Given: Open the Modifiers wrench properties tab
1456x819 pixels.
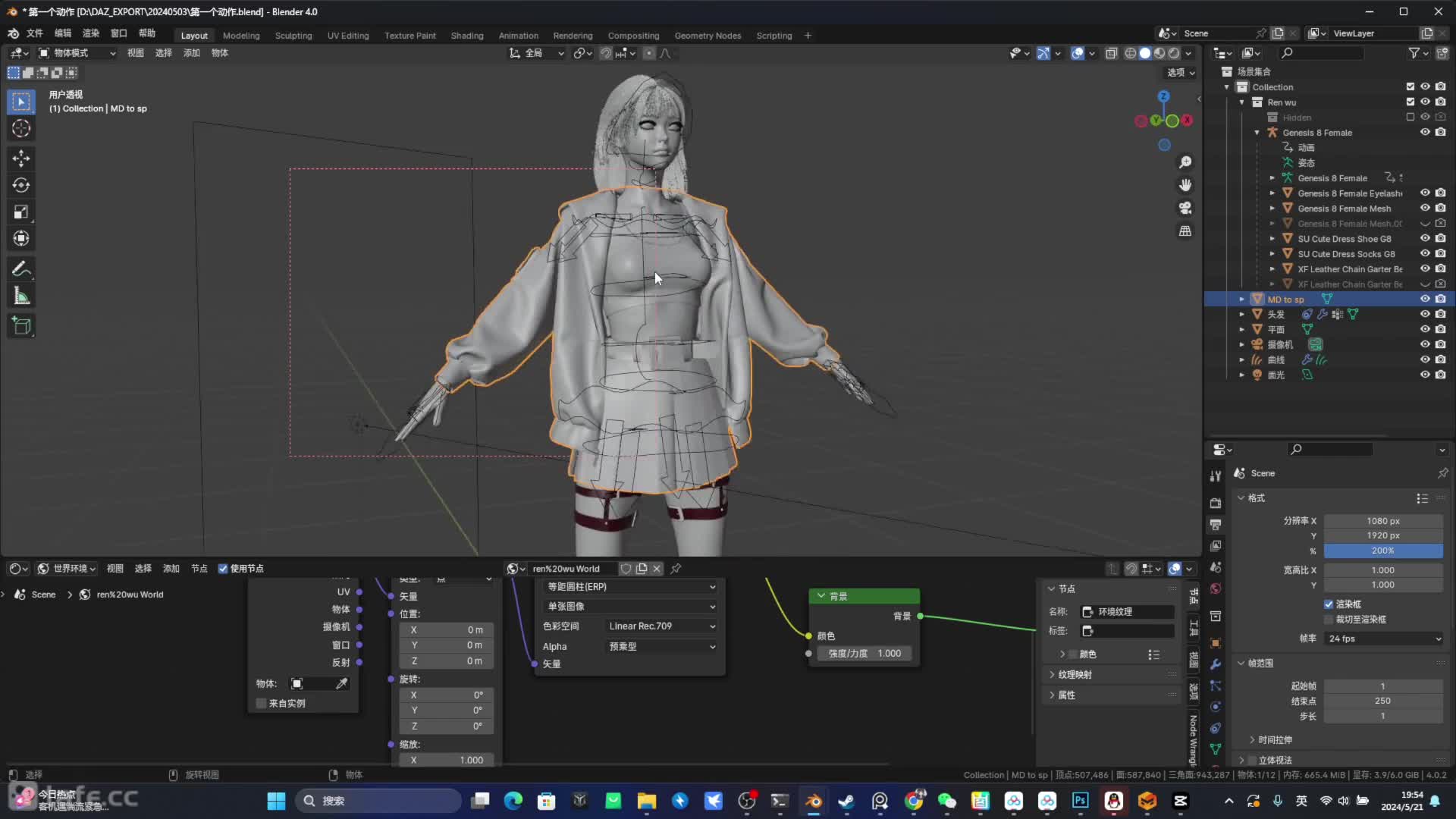Looking at the screenshot, I should [x=1216, y=664].
